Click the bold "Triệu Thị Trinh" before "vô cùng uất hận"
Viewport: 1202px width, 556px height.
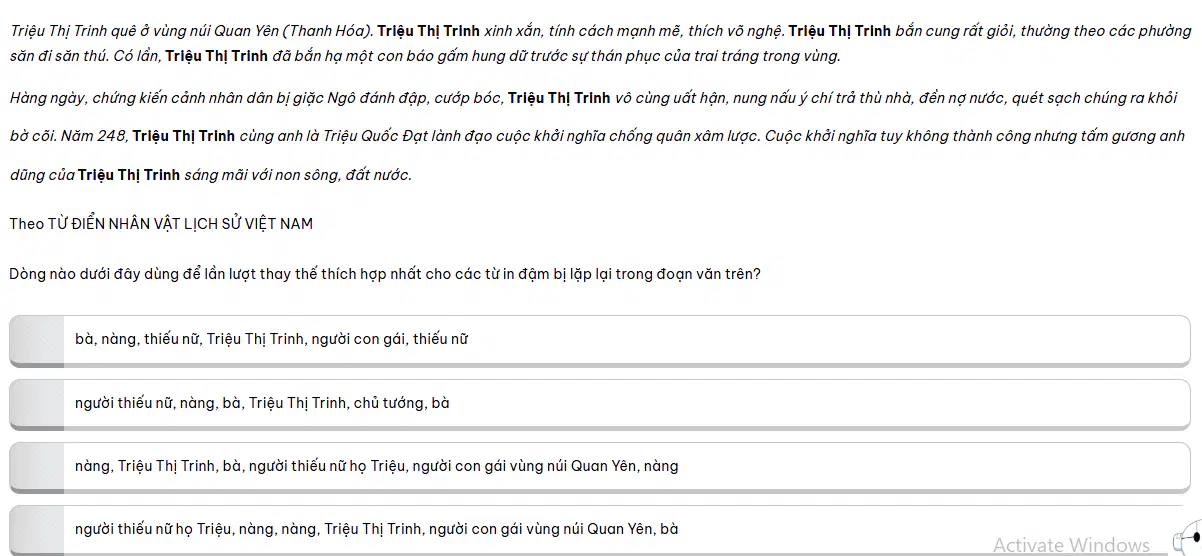click(559, 98)
